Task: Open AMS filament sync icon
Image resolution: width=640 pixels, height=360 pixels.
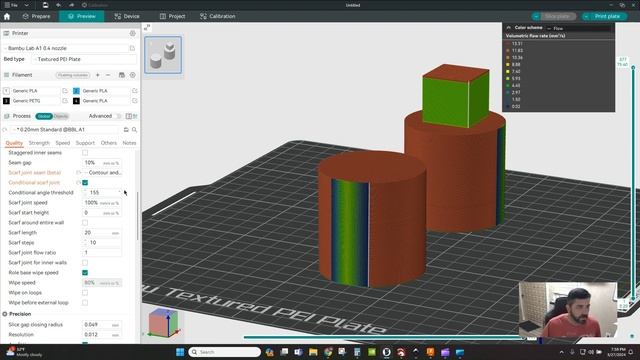Action: coord(122,75)
